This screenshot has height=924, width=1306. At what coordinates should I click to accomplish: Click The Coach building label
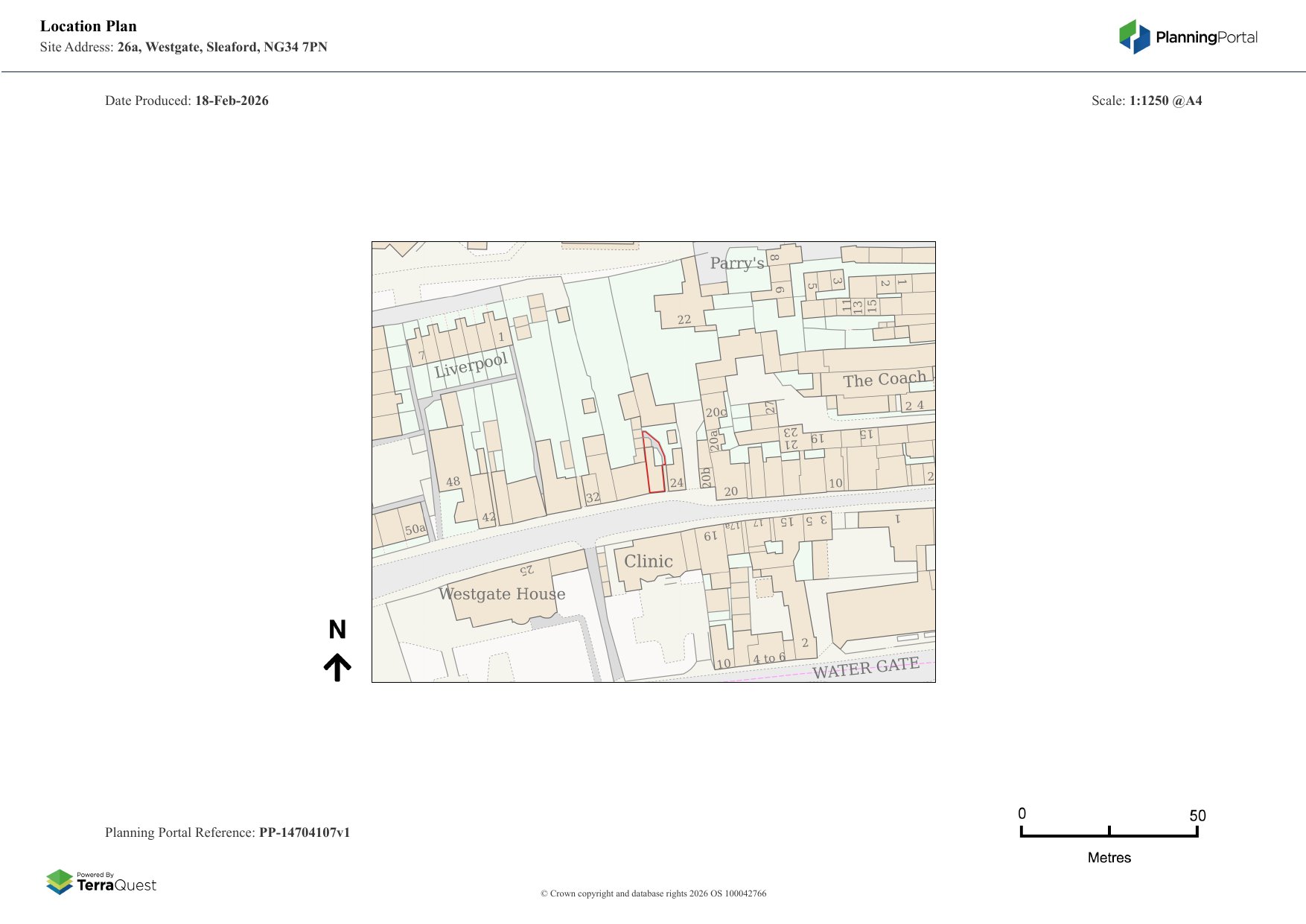coord(884,380)
